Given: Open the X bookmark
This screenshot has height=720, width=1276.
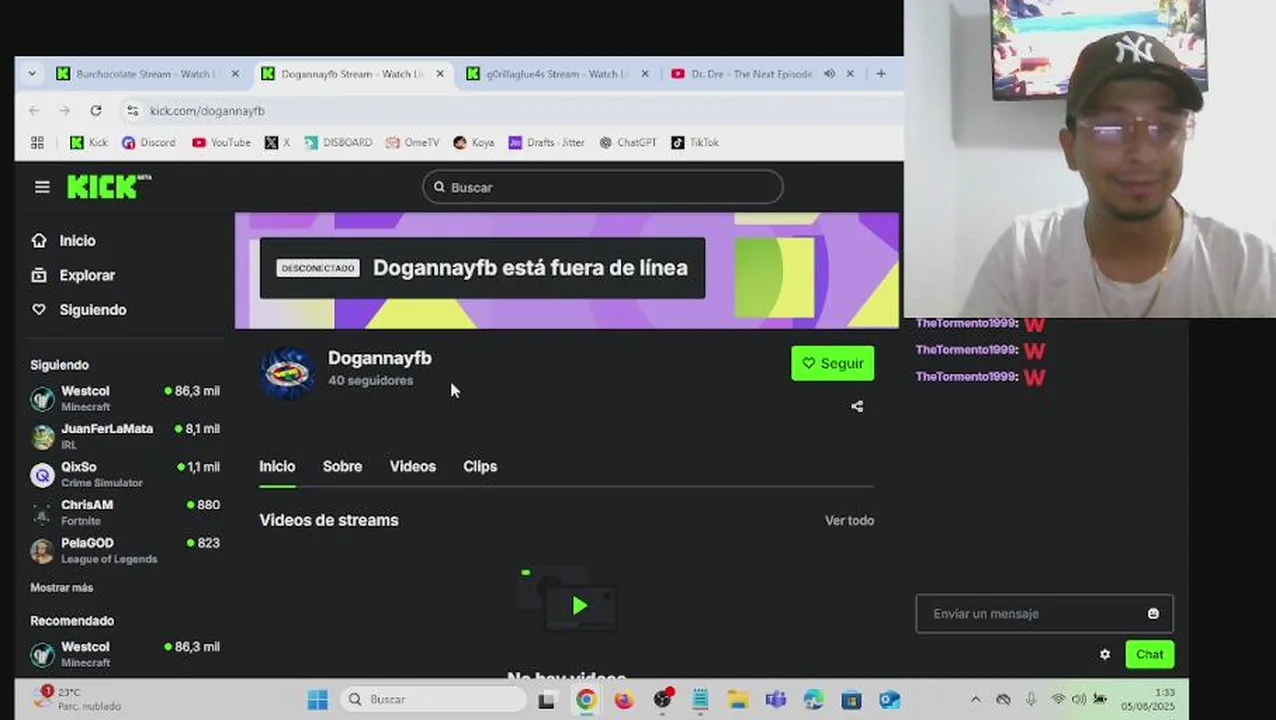Looking at the screenshot, I should (277, 143).
